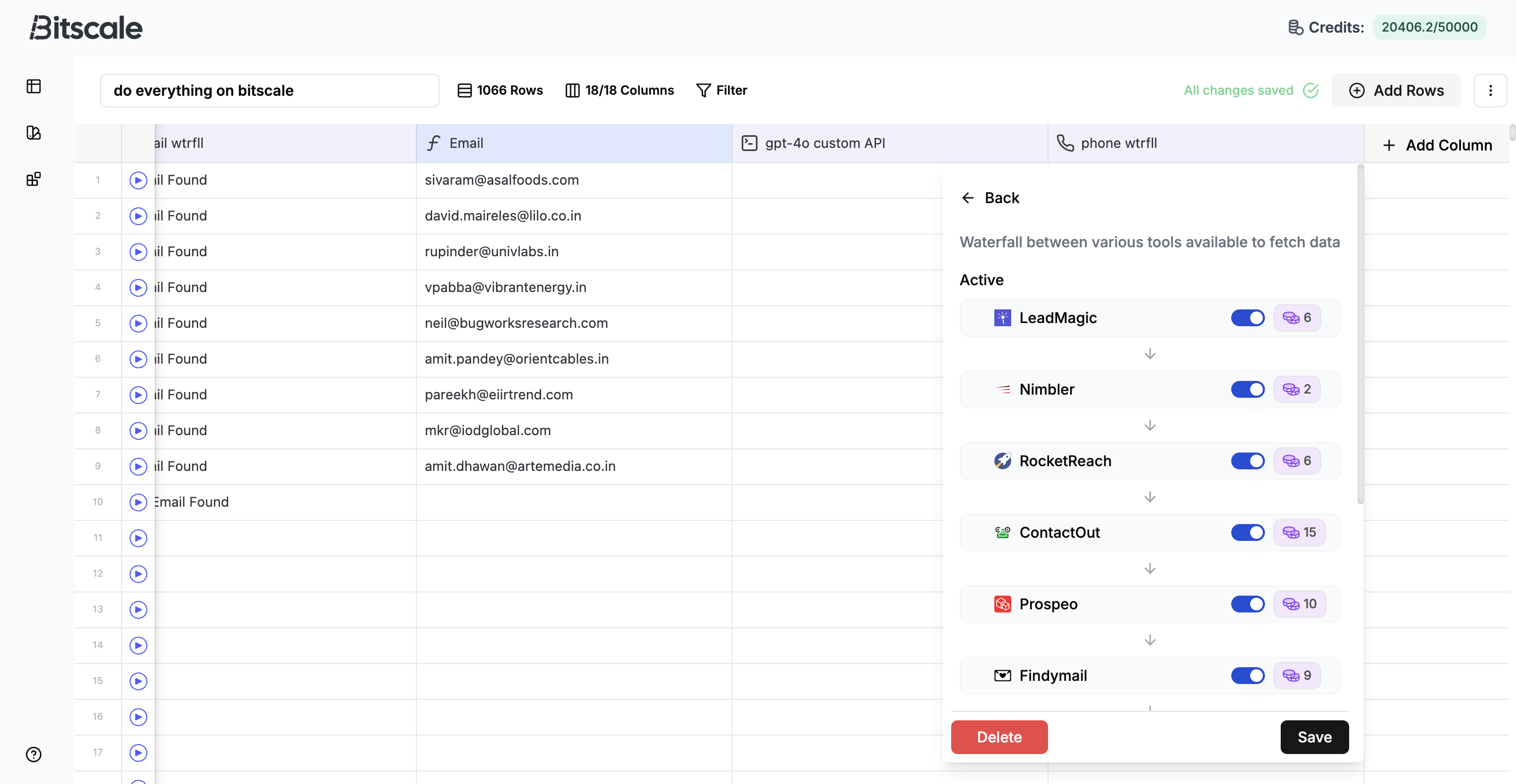Image resolution: width=1516 pixels, height=784 pixels.
Task: Click the pareekh@eiirtrend.com cell
Action: coord(574,395)
